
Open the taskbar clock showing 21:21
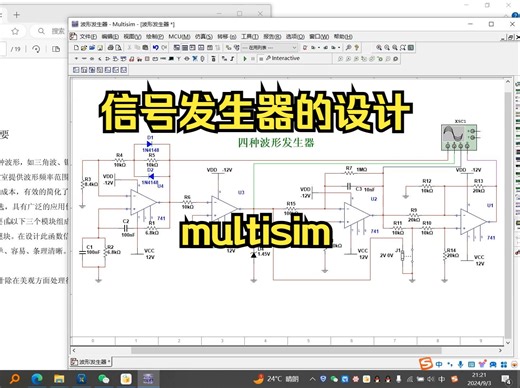(x=479, y=379)
